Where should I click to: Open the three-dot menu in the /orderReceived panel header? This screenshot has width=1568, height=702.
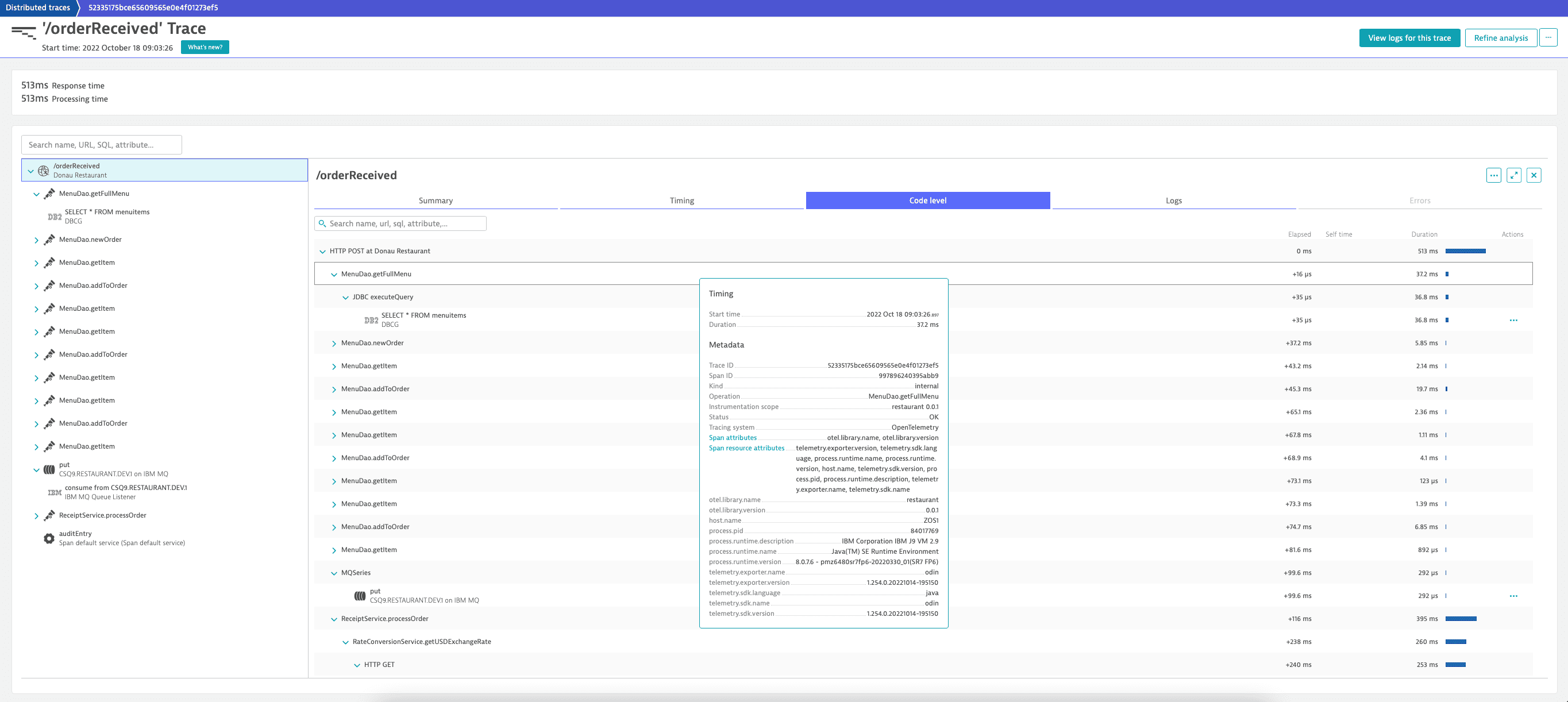click(1494, 175)
